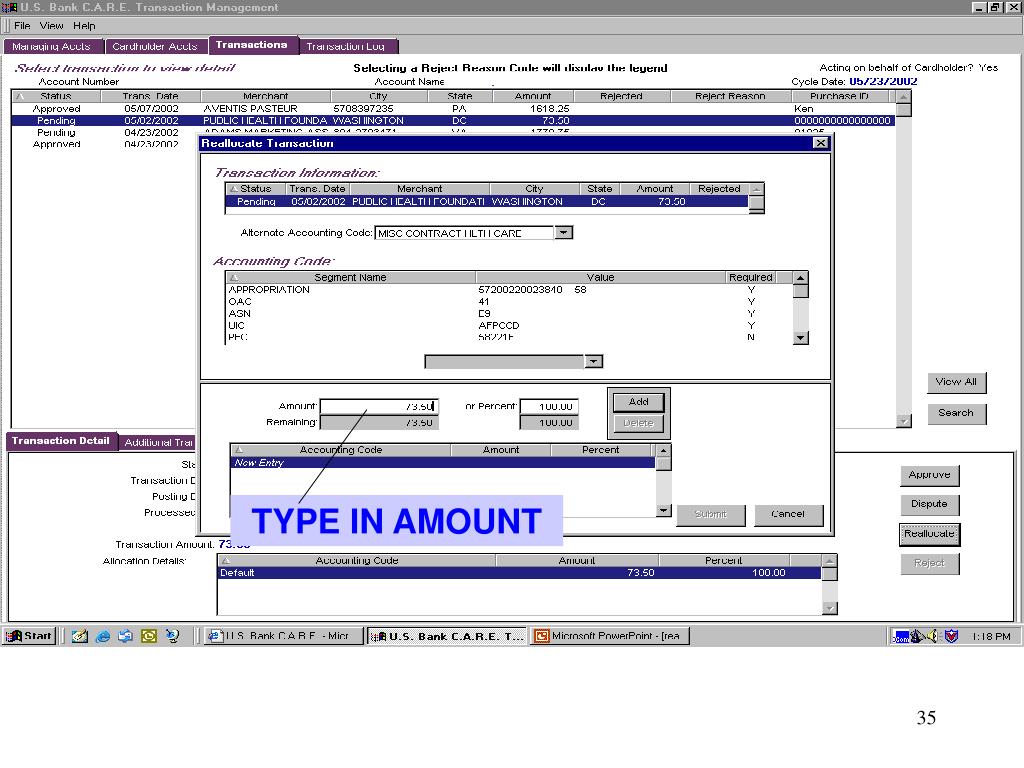Close the Reallocate Transaction dialog
Image resolution: width=1024 pixels, height=768 pixels.
tap(821, 143)
